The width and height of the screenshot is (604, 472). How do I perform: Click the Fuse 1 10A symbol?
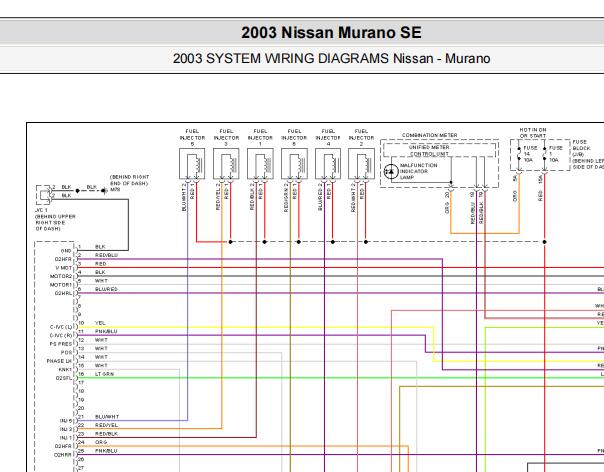(544, 154)
